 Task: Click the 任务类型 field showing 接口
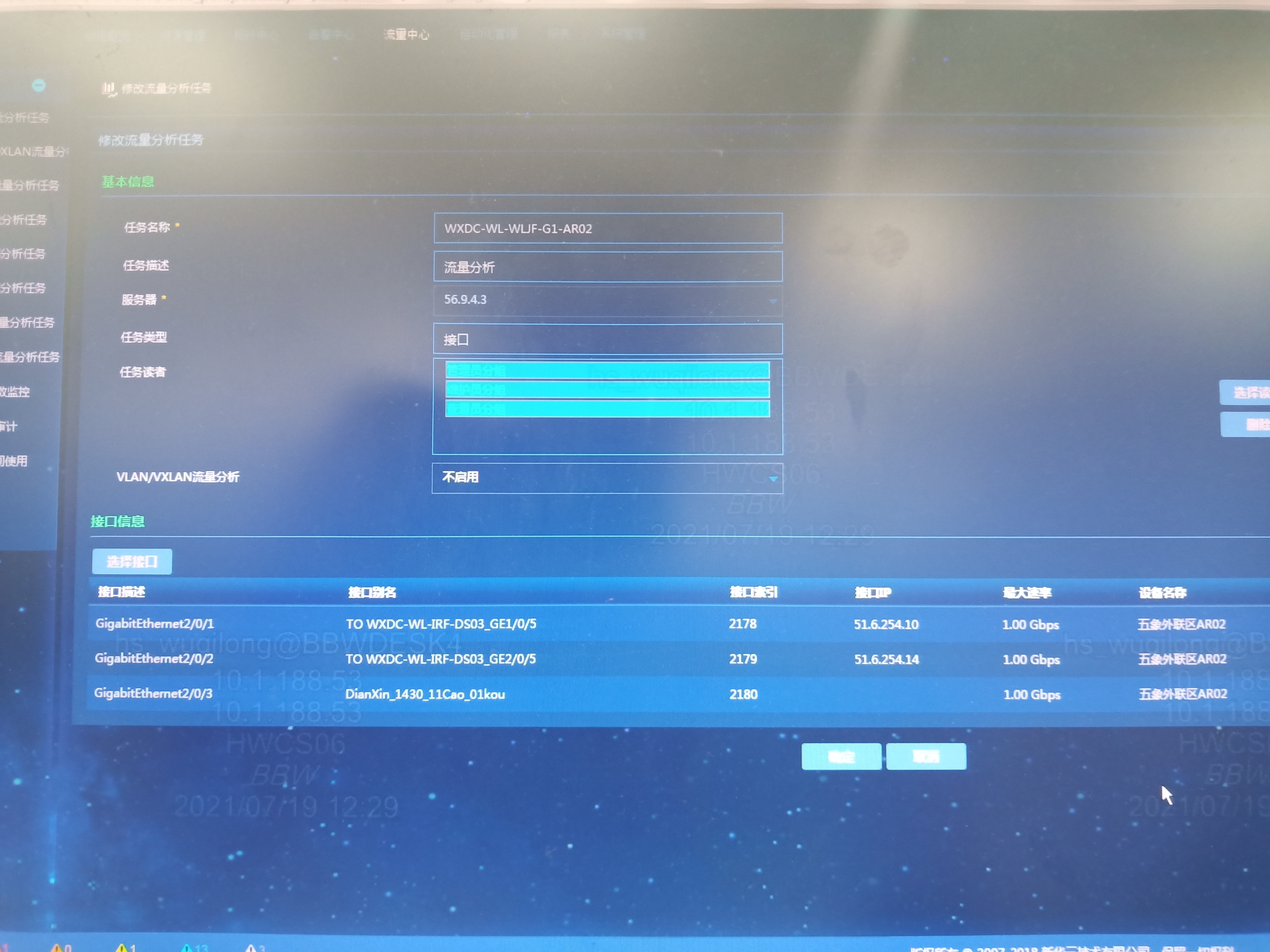pos(607,339)
